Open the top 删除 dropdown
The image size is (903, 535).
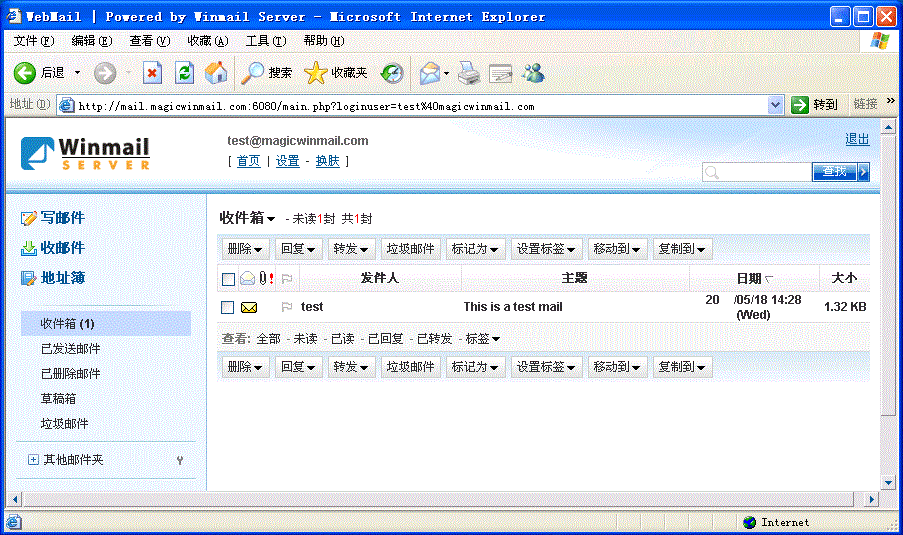pos(245,249)
